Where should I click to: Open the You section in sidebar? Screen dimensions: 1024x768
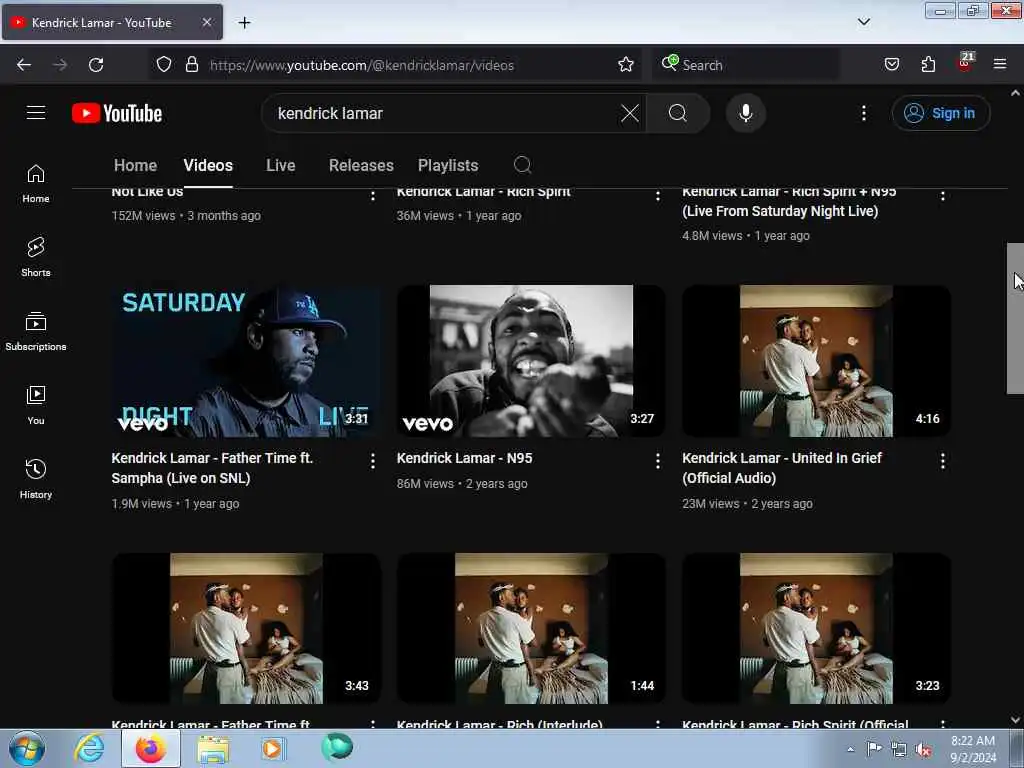pyautogui.click(x=36, y=405)
